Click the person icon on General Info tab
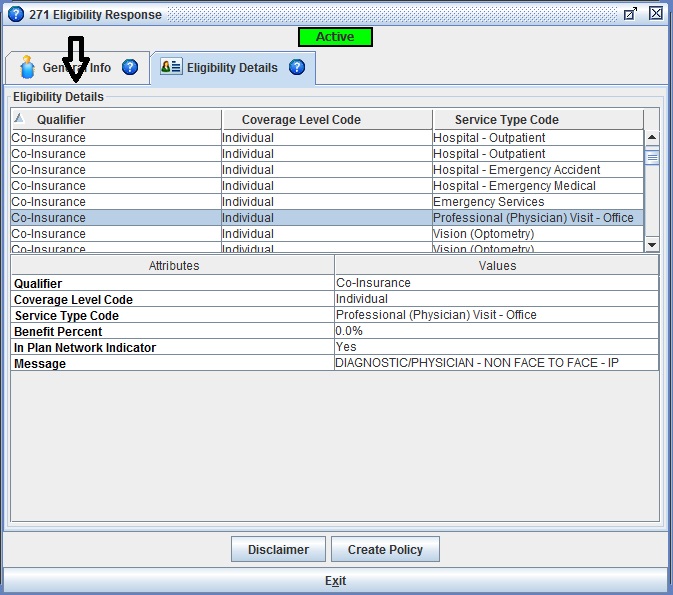This screenshot has height=595, width=673. [27, 67]
